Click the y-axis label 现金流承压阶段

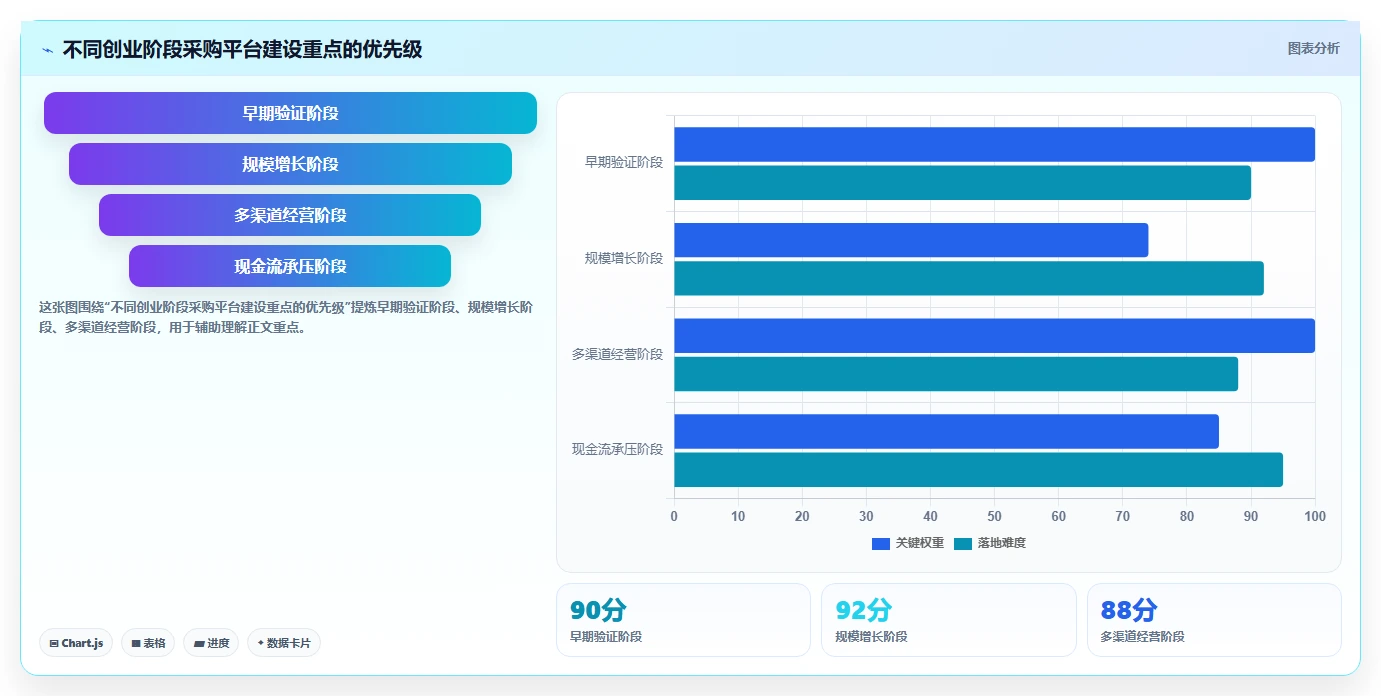(617, 449)
